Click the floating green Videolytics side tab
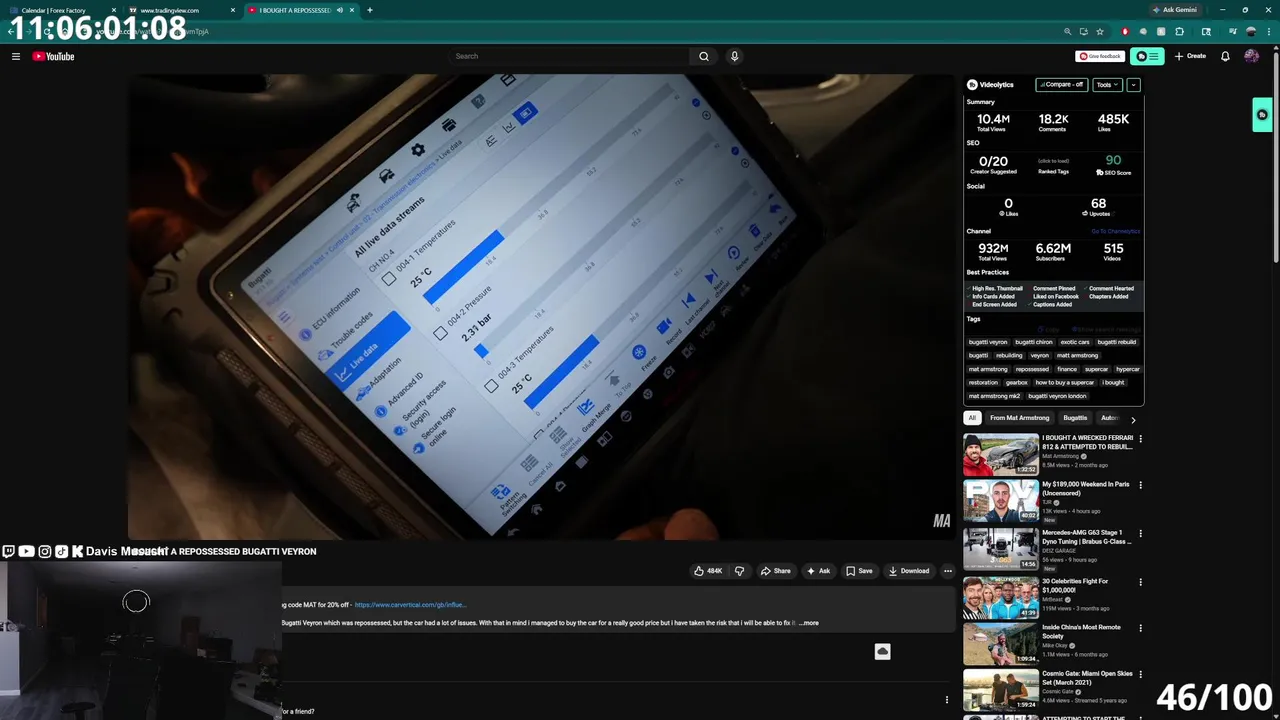The height and width of the screenshot is (720, 1280). (1262, 115)
